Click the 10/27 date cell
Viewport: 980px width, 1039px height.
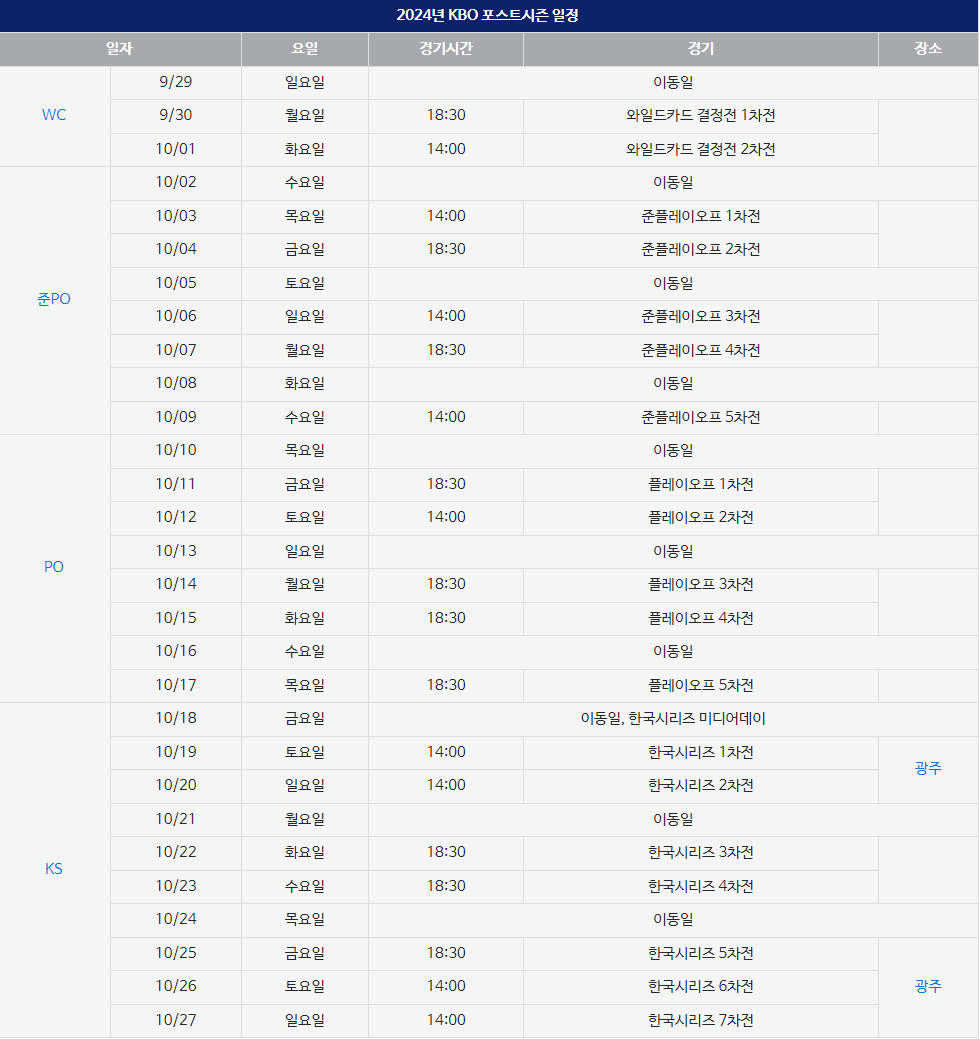pyautogui.click(x=176, y=1020)
